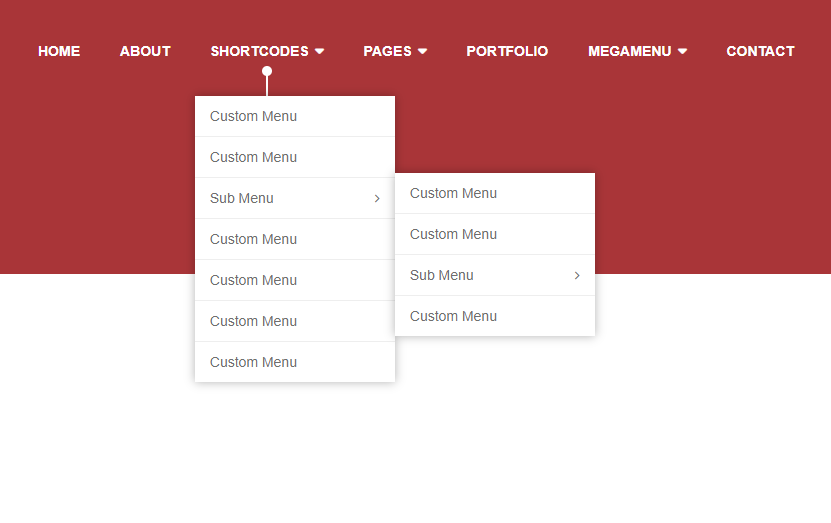The width and height of the screenshot is (831, 523).
Task: Click bottom Custom Menu in nested flyout submenu
Action: 453,317
